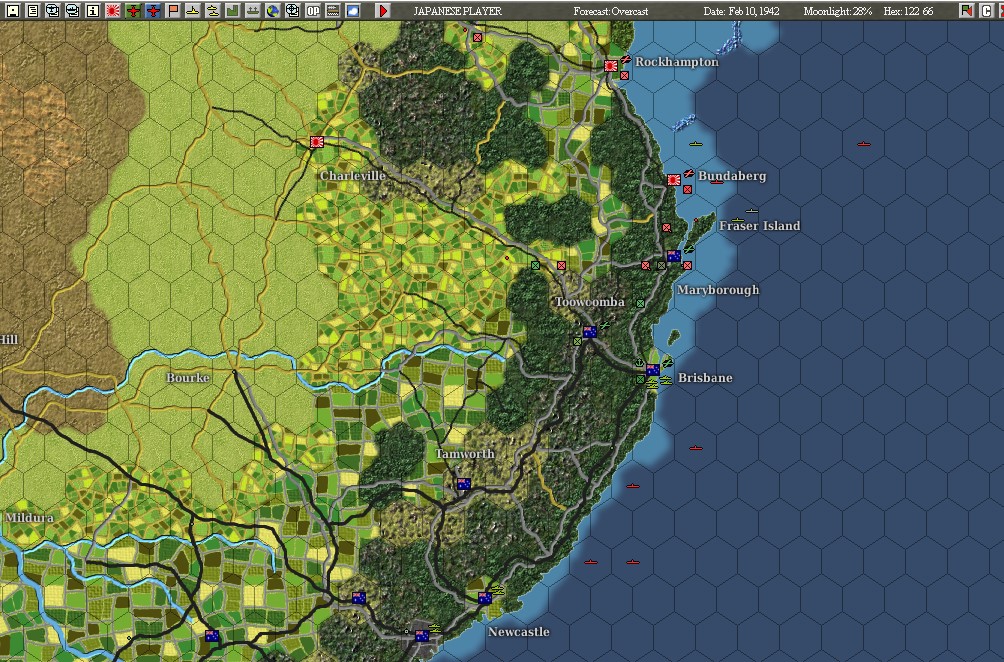Select the Japanese base flag at Rockhampton
This screenshot has width=1004, height=662.
coord(611,65)
